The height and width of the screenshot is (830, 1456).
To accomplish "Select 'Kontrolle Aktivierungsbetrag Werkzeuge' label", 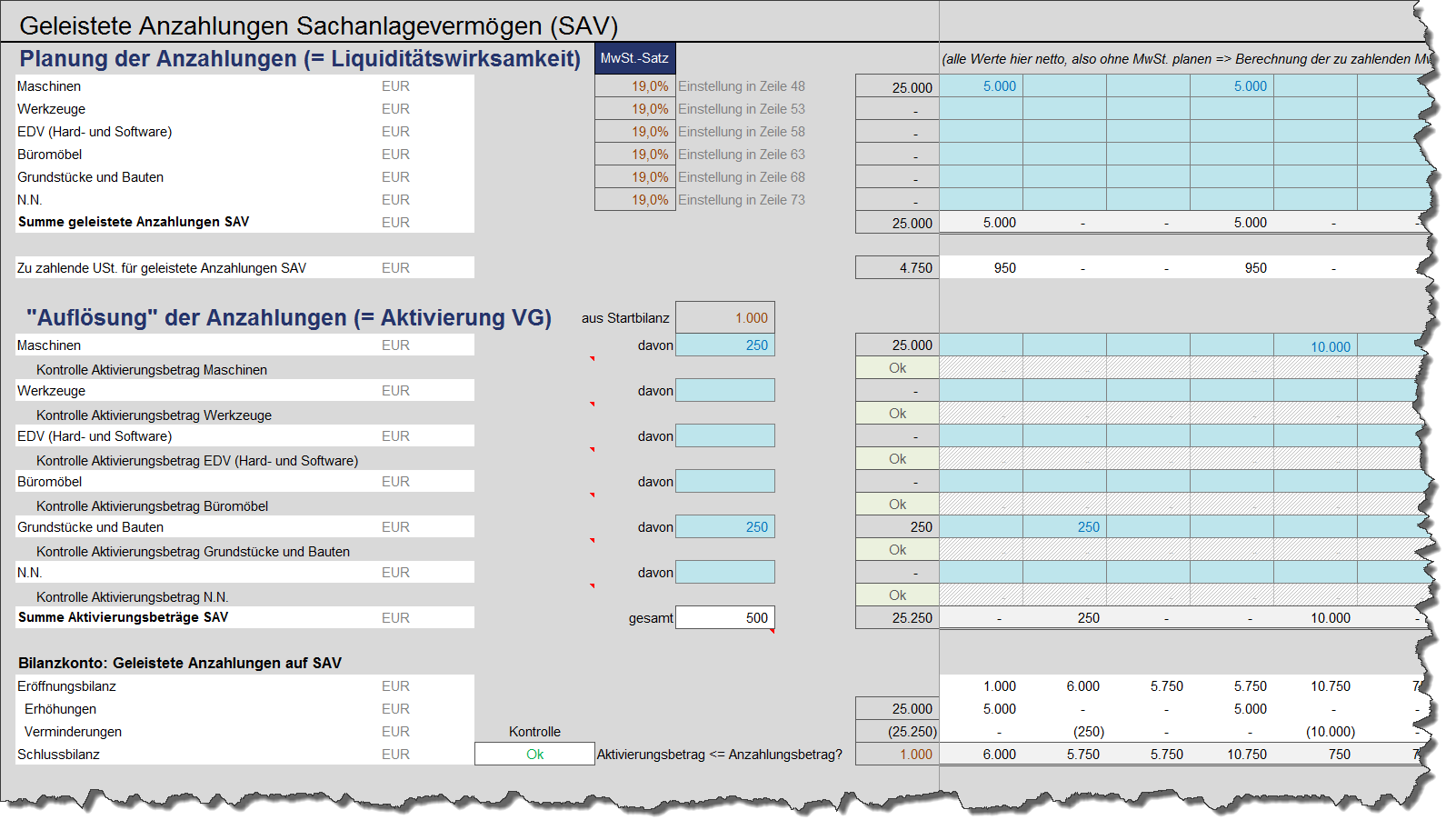I will pyautogui.click(x=154, y=415).
